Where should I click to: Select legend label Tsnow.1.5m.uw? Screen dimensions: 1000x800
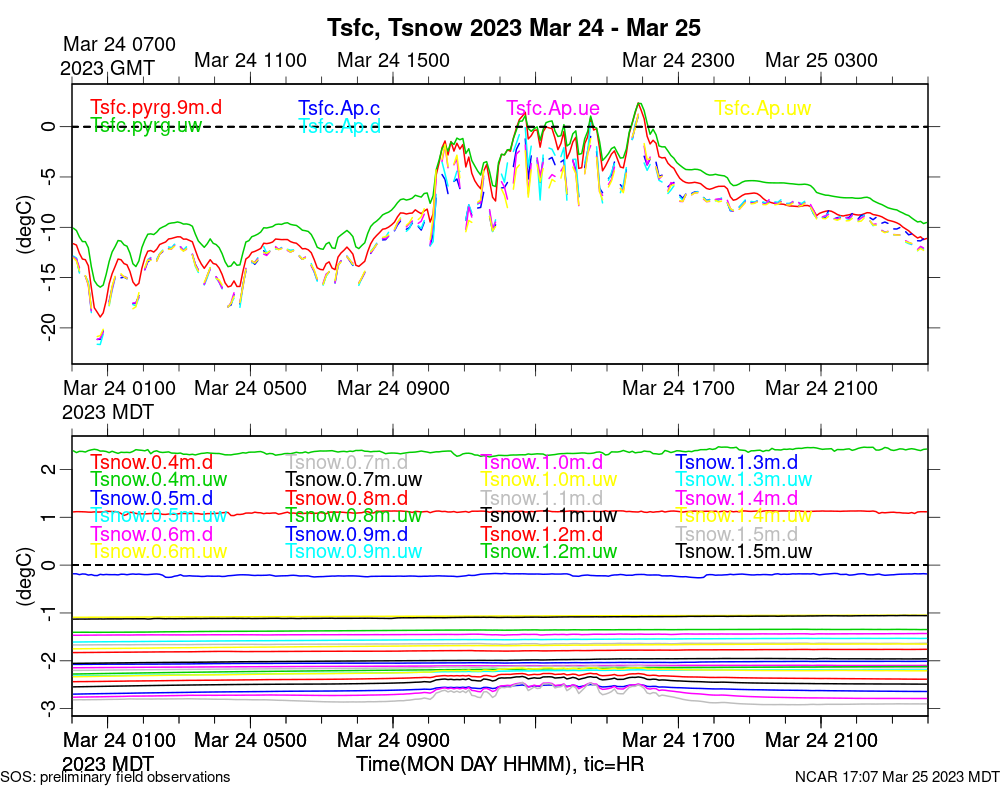point(744,551)
